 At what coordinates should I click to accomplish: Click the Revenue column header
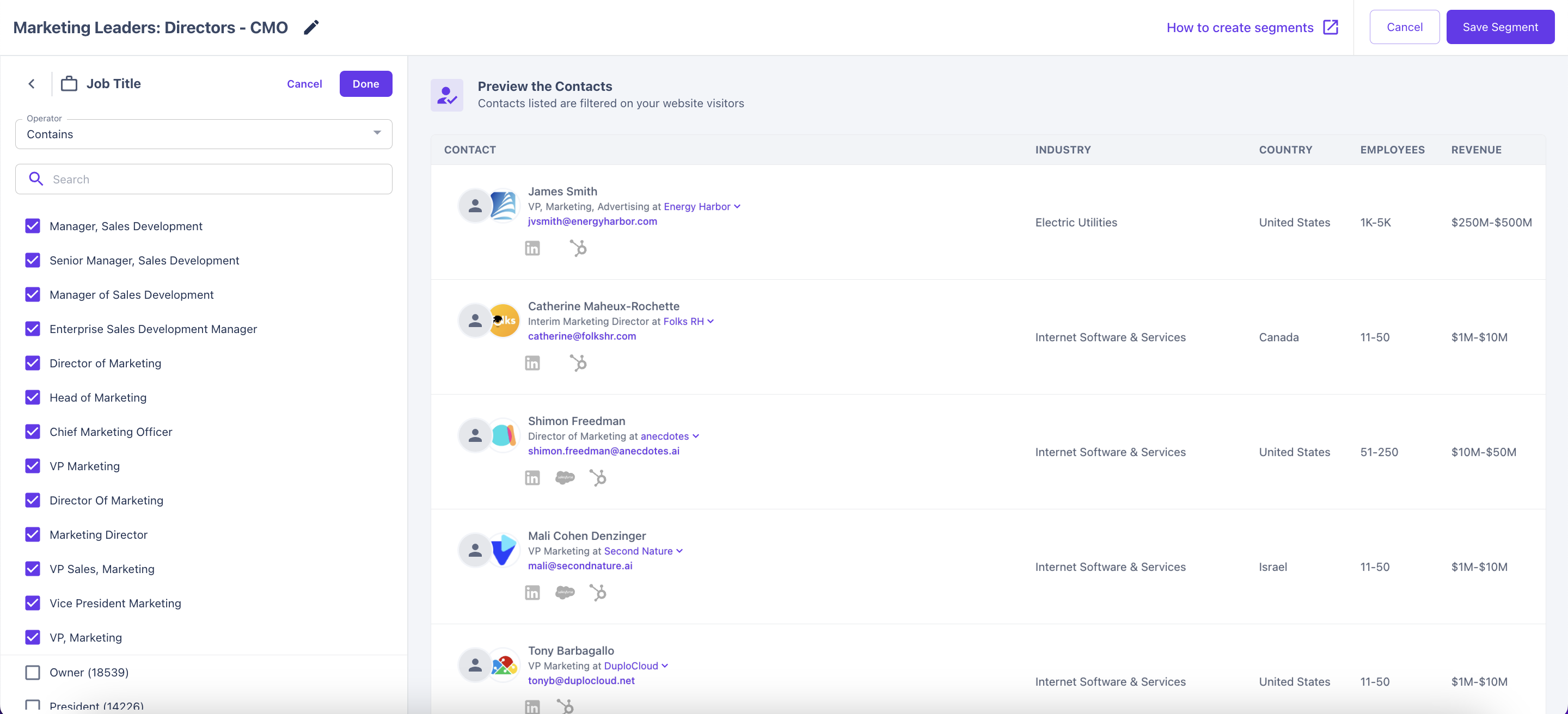[1475, 150]
